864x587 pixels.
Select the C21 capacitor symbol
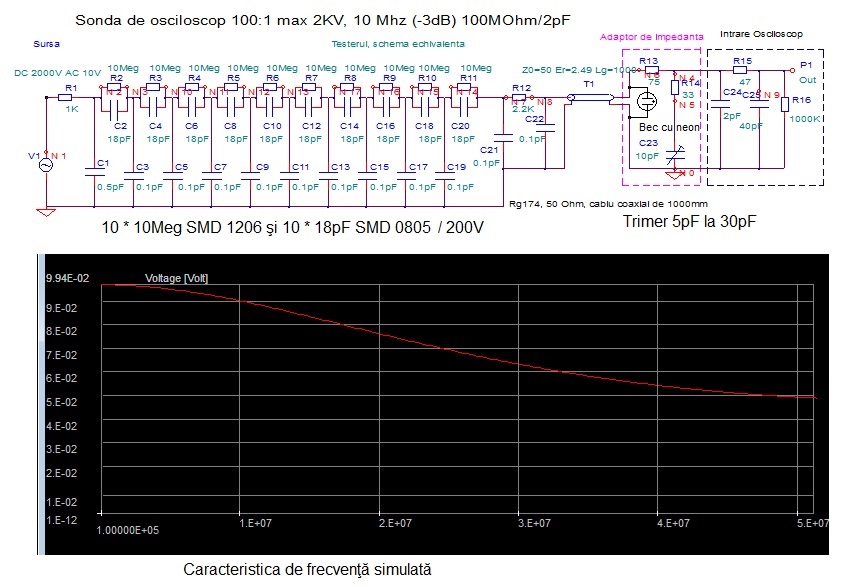(x=503, y=137)
